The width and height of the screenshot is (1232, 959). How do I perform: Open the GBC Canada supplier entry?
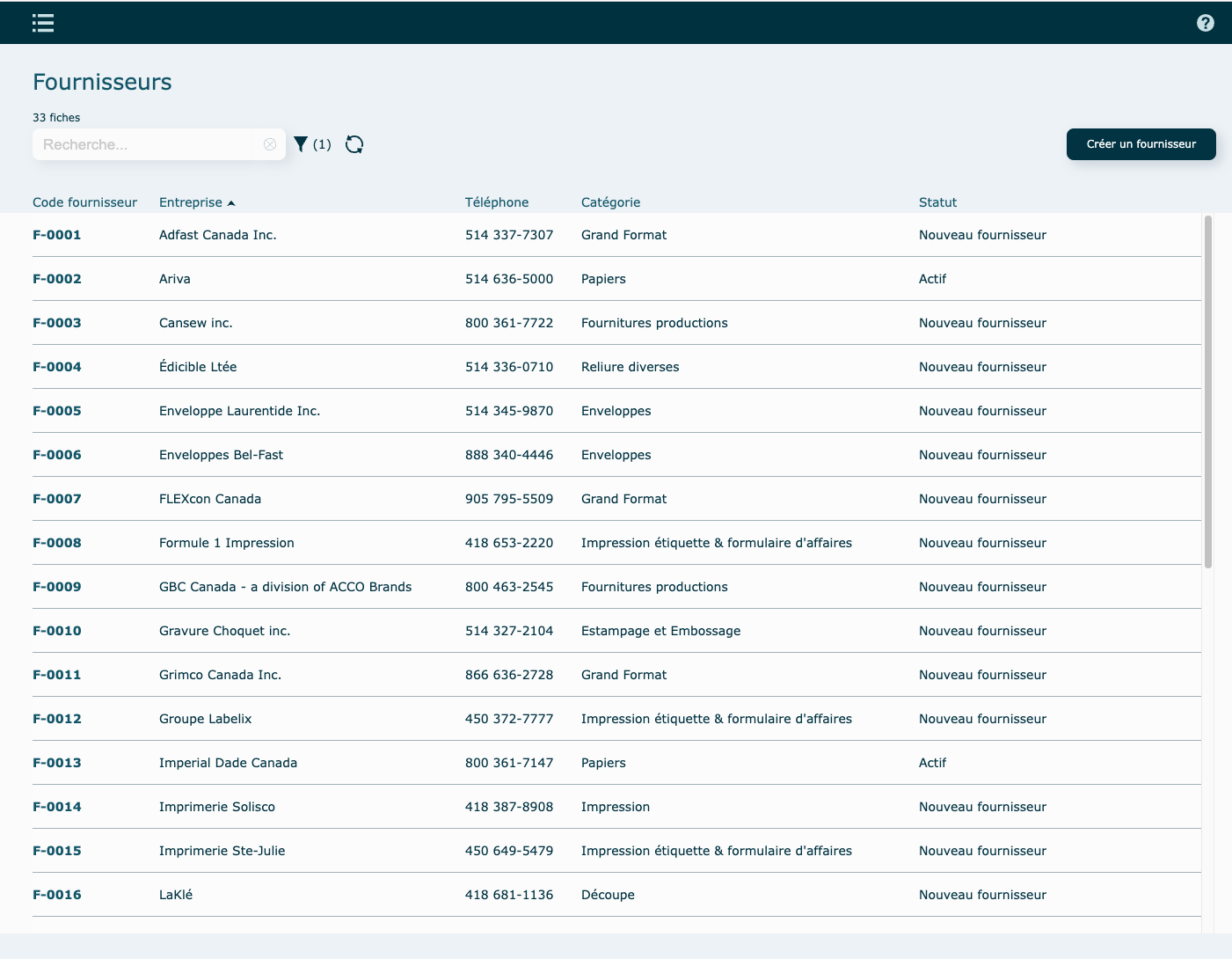point(285,587)
